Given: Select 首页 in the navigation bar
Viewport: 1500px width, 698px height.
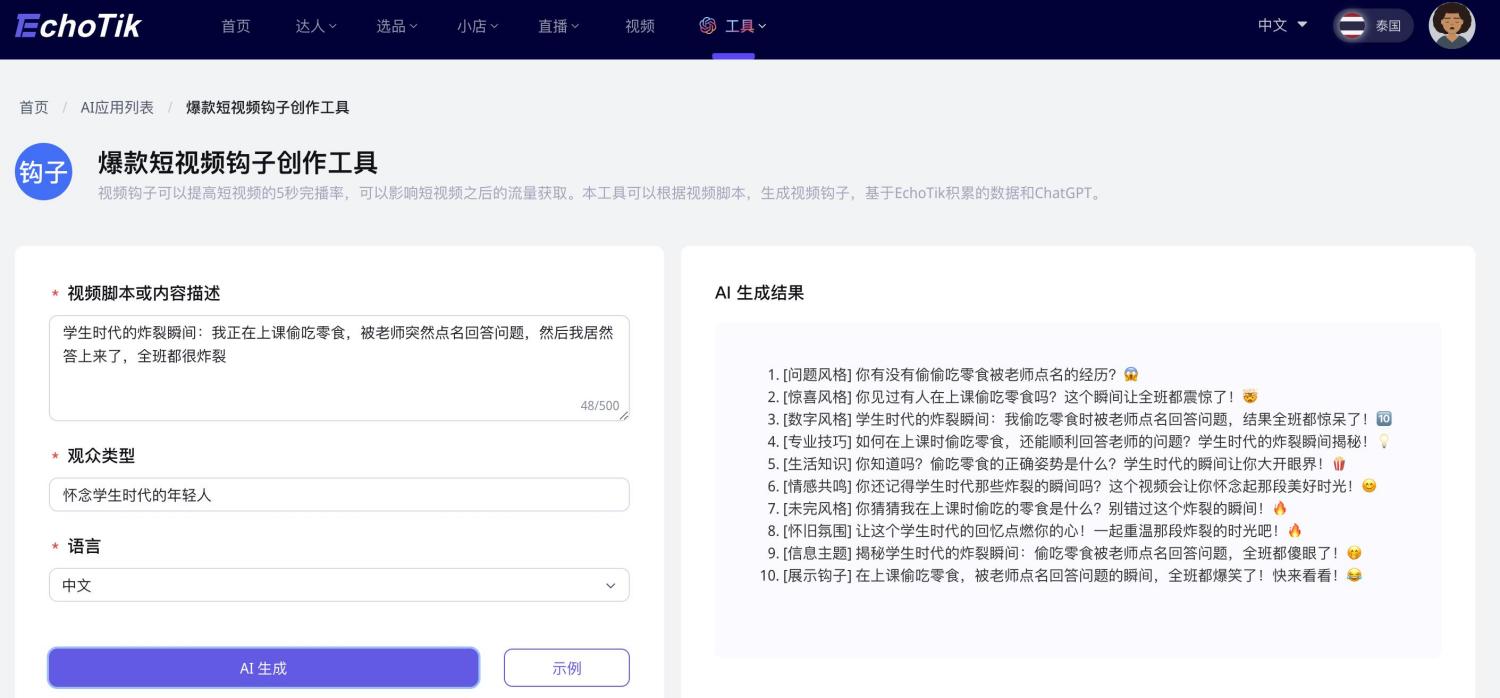Looking at the screenshot, I should click(236, 26).
